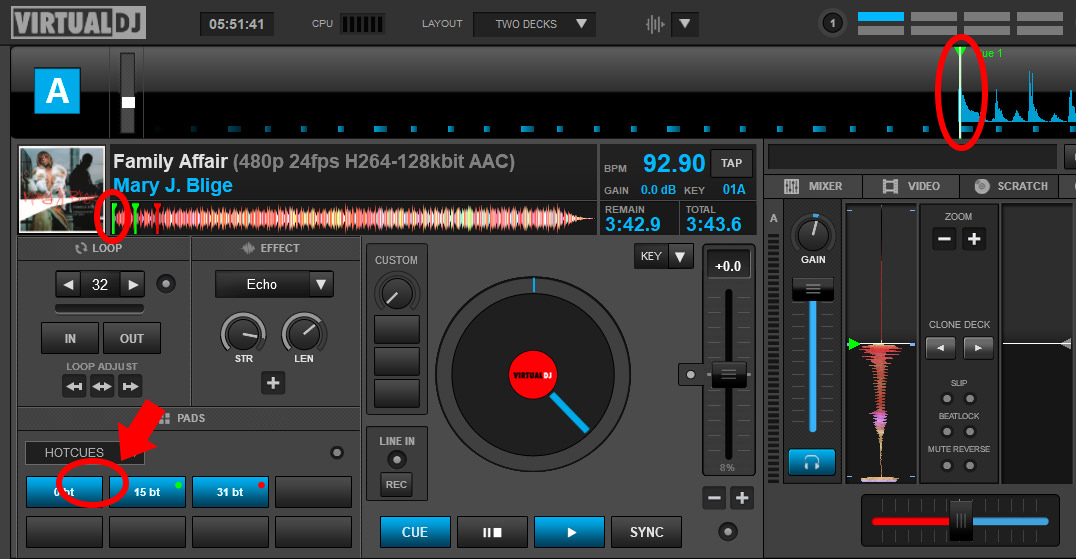Click the empty fourth hotcue pad
The image size is (1076, 559).
pos(314,492)
